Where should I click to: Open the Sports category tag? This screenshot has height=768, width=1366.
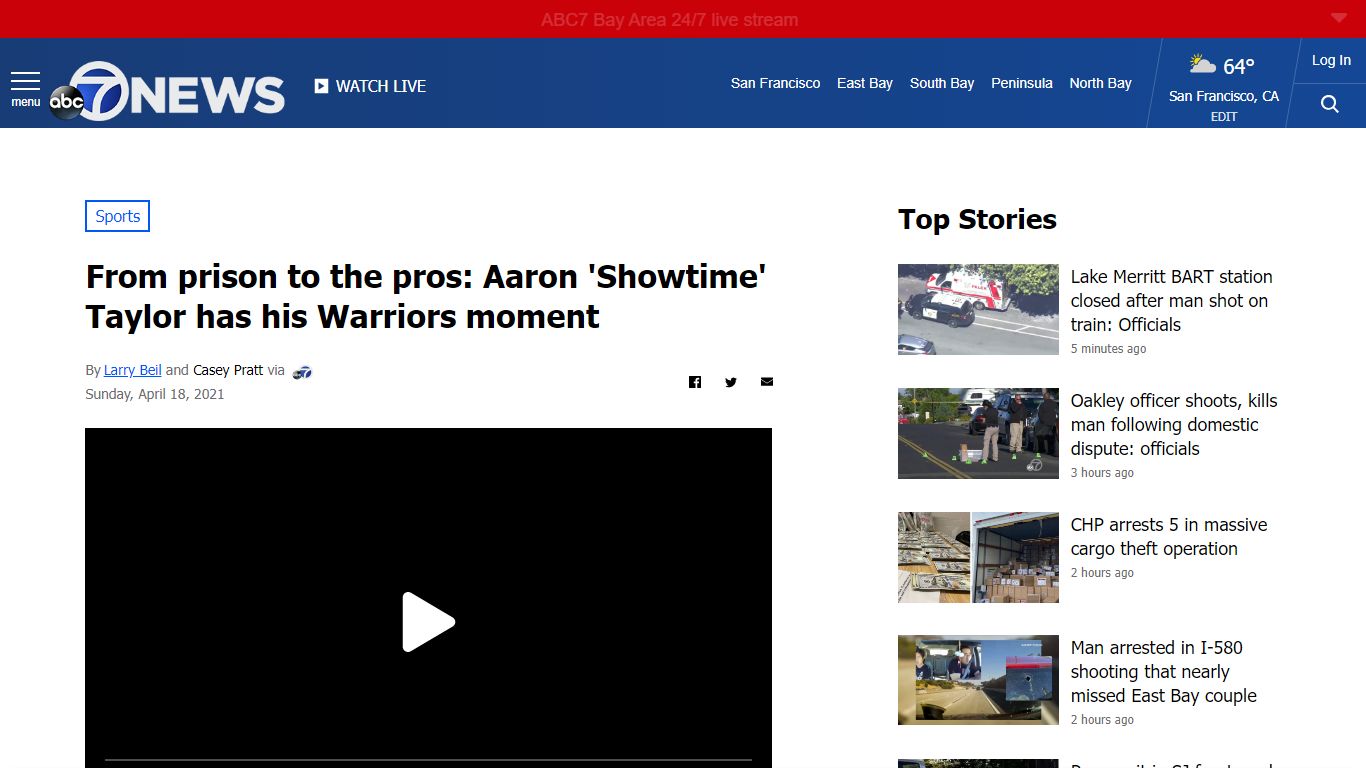[117, 216]
